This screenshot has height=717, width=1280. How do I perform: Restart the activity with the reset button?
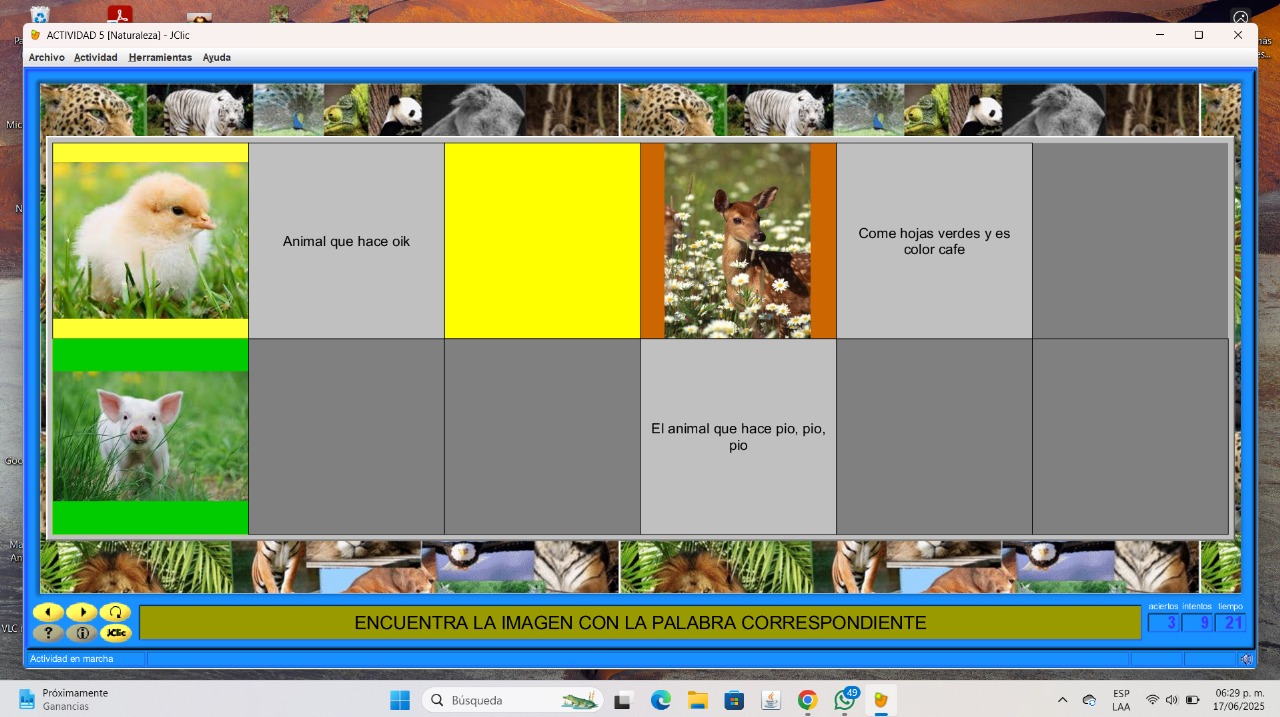pyautogui.click(x=116, y=612)
